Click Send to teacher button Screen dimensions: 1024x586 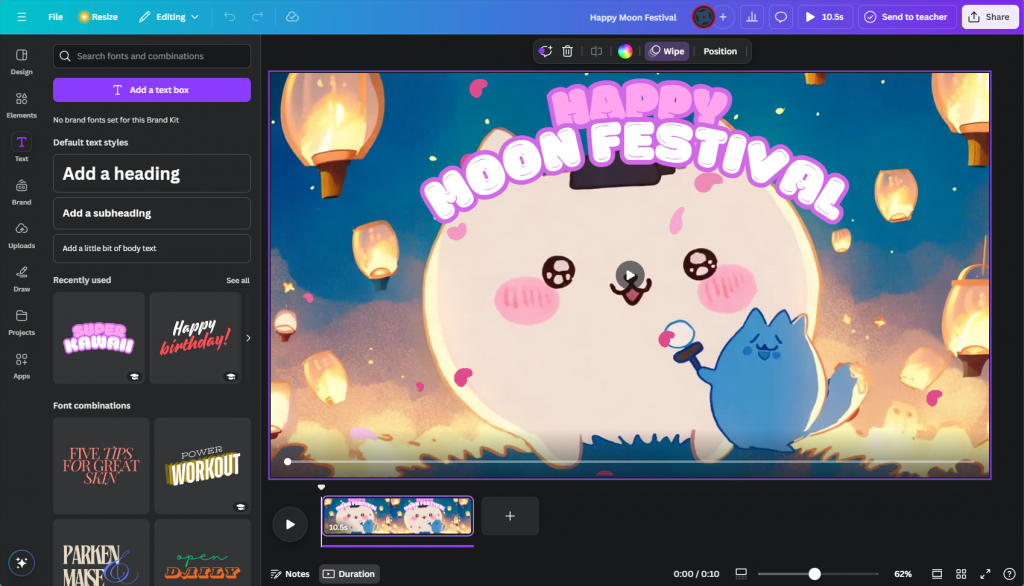tap(906, 17)
